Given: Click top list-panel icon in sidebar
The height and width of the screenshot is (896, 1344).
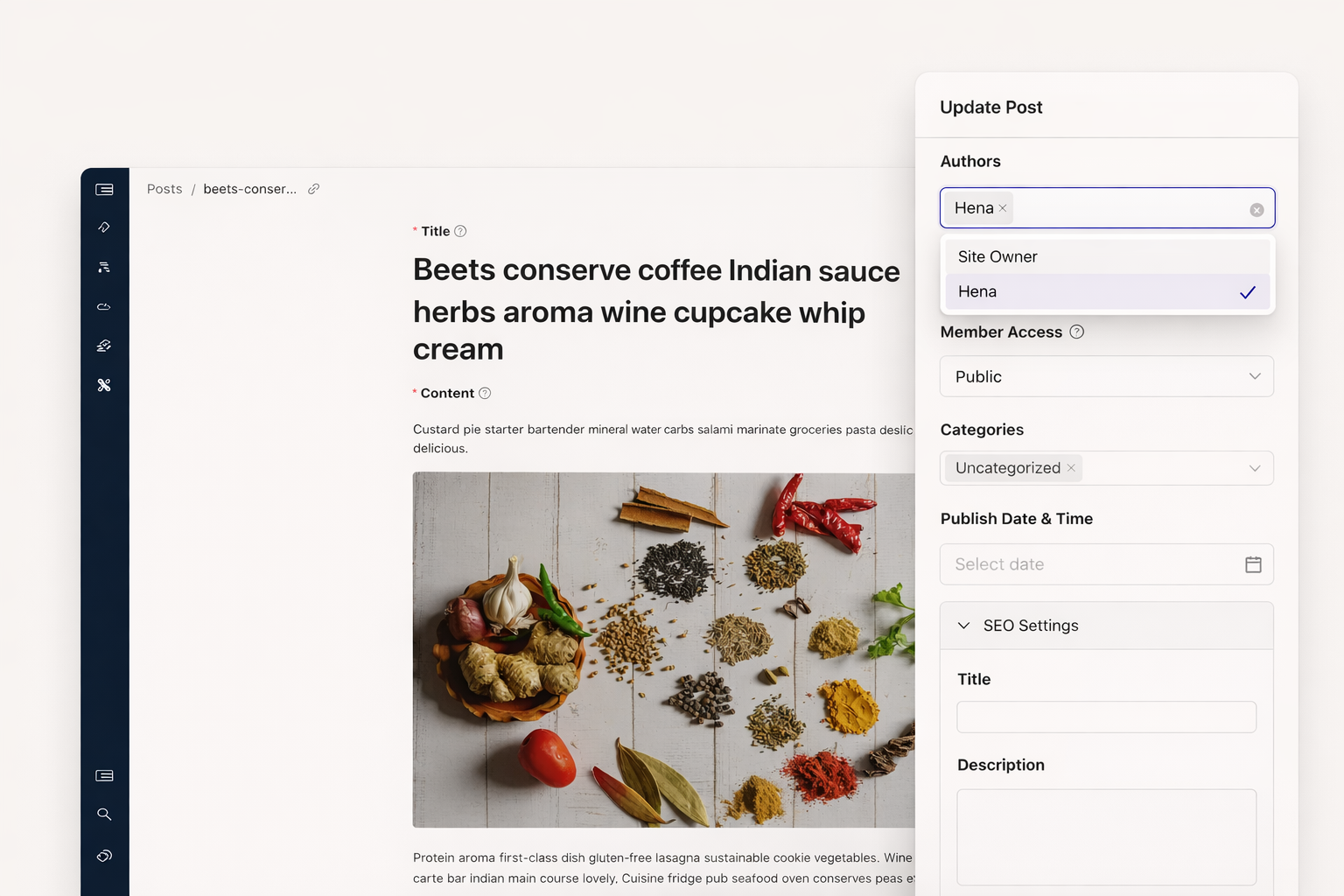Looking at the screenshot, I should point(104,190).
